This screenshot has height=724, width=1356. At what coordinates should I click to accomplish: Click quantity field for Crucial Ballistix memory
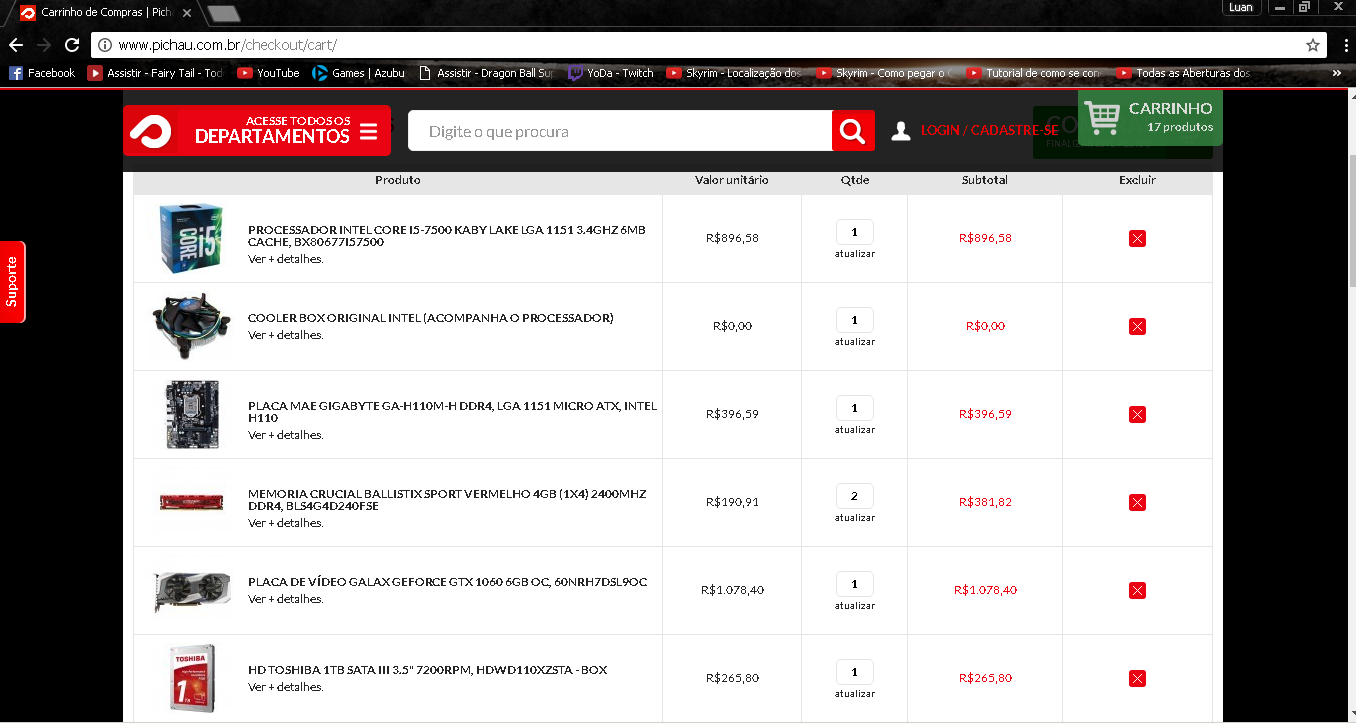(x=854, y=496)
